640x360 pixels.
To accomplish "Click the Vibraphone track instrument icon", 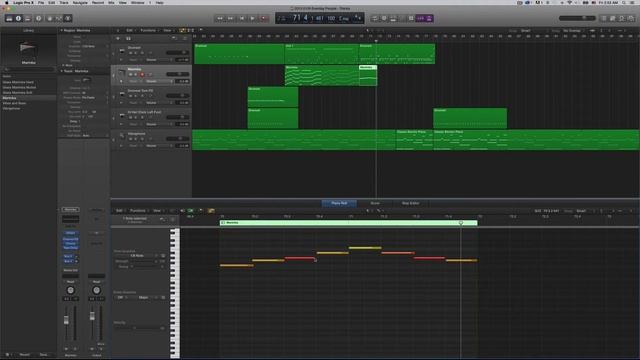I will tap(122, 136).
